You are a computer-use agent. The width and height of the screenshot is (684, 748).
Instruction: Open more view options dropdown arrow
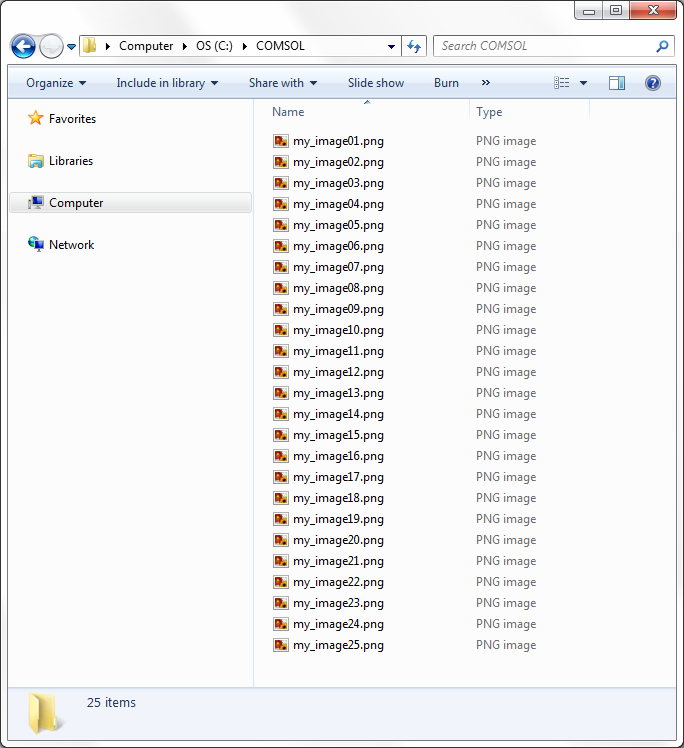coord(583,83)
